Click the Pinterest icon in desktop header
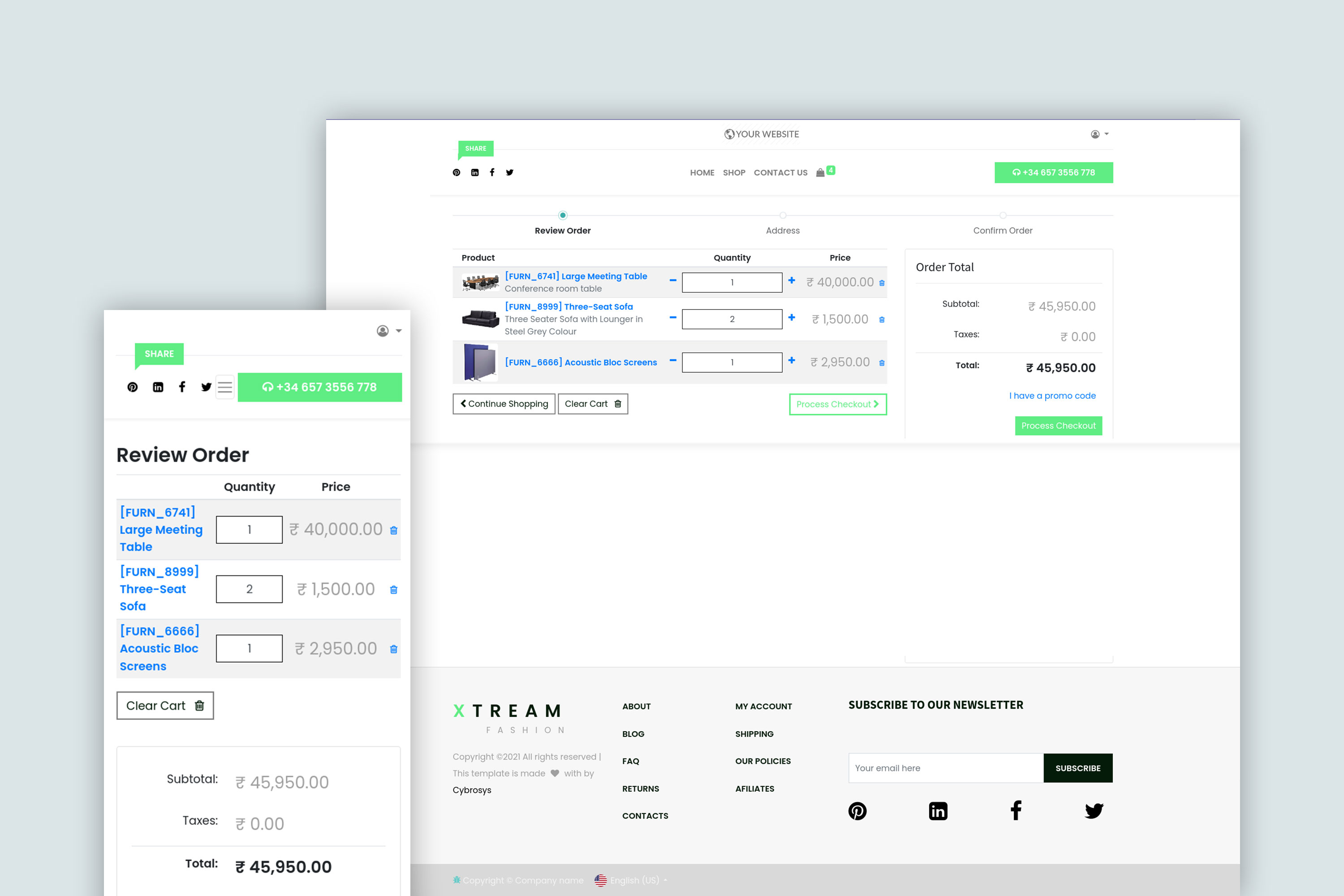Image resolution: width=1344 pixels, height=896 pixels. pos(456,172)
